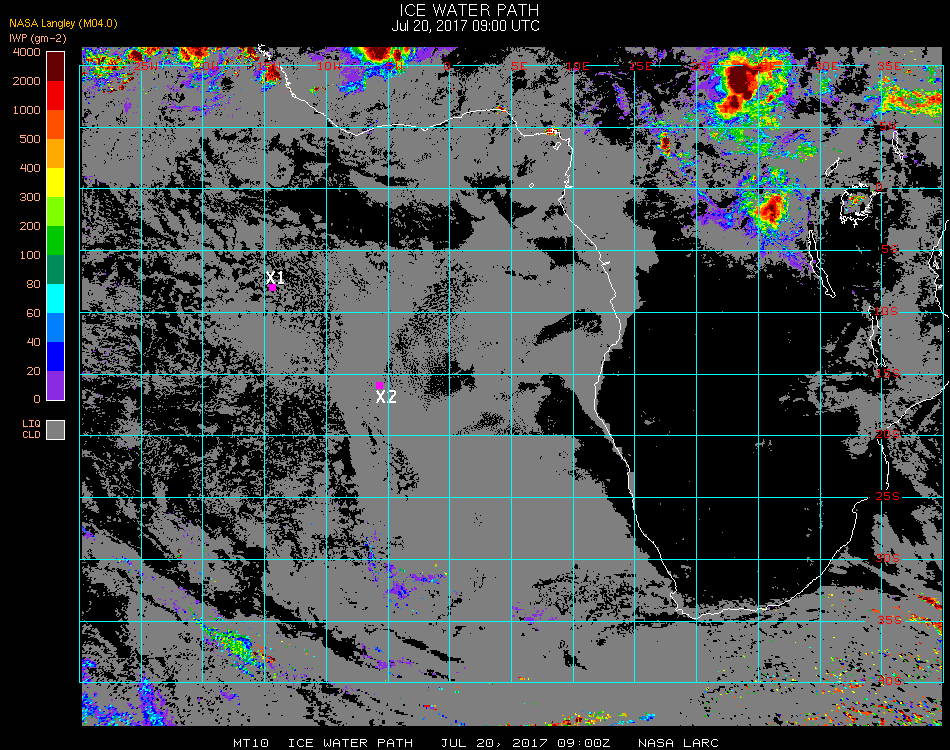Click the 'NASA Langley (M04.0)' label

point(63,24)
